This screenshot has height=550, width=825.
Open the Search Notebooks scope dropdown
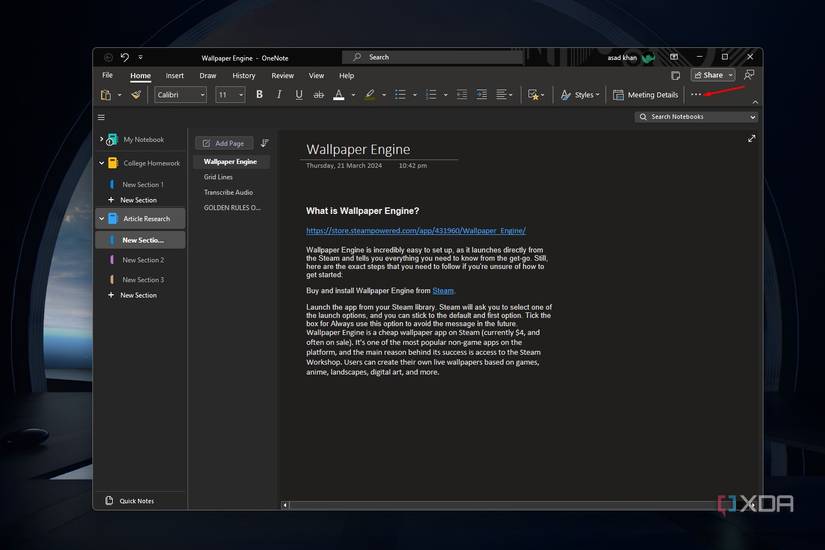click(753, 117)
